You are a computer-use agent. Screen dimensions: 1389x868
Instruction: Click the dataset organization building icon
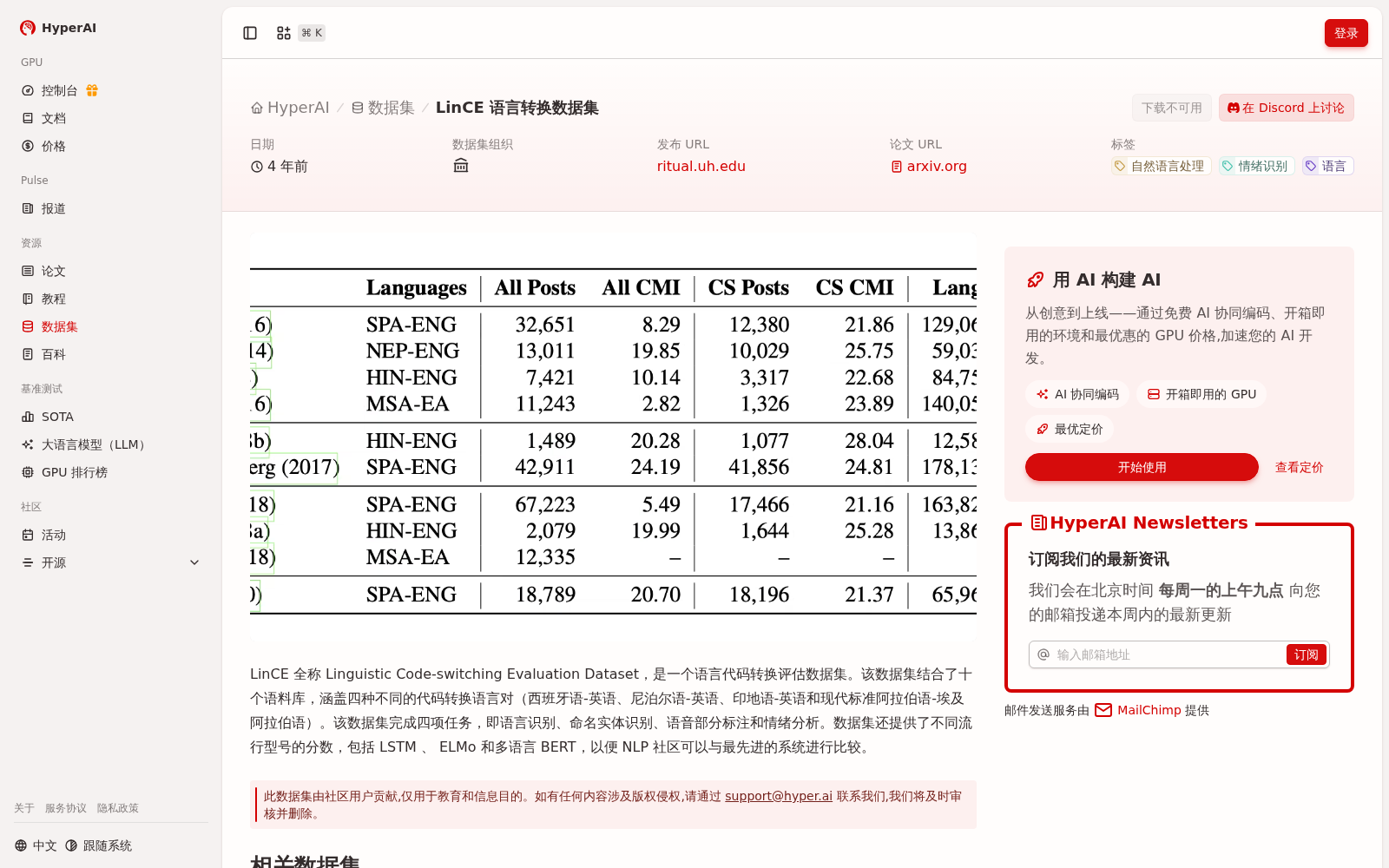pos(461,166)
